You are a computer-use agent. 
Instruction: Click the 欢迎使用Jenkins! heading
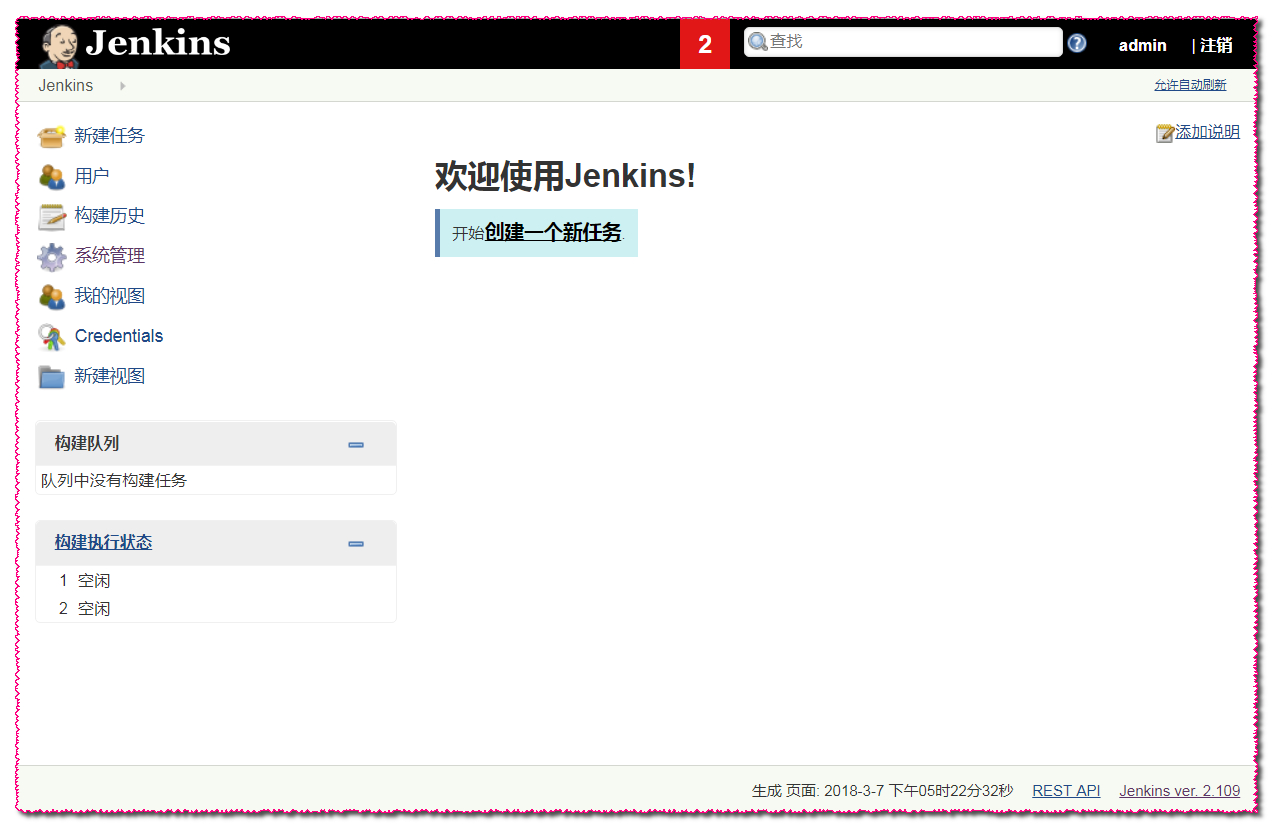[x=565, y=177]
